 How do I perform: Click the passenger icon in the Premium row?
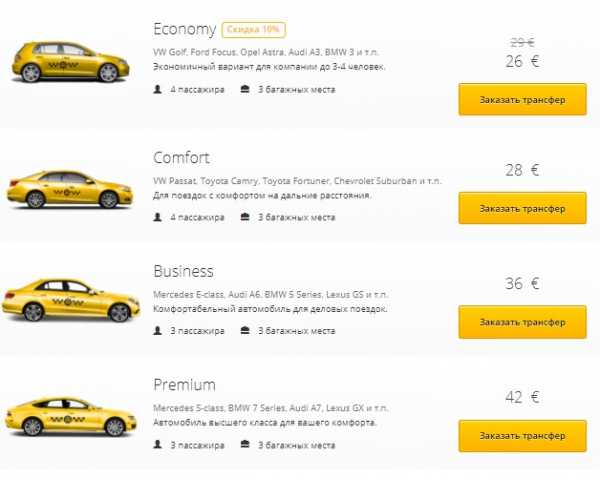click(x=158, y=444)
